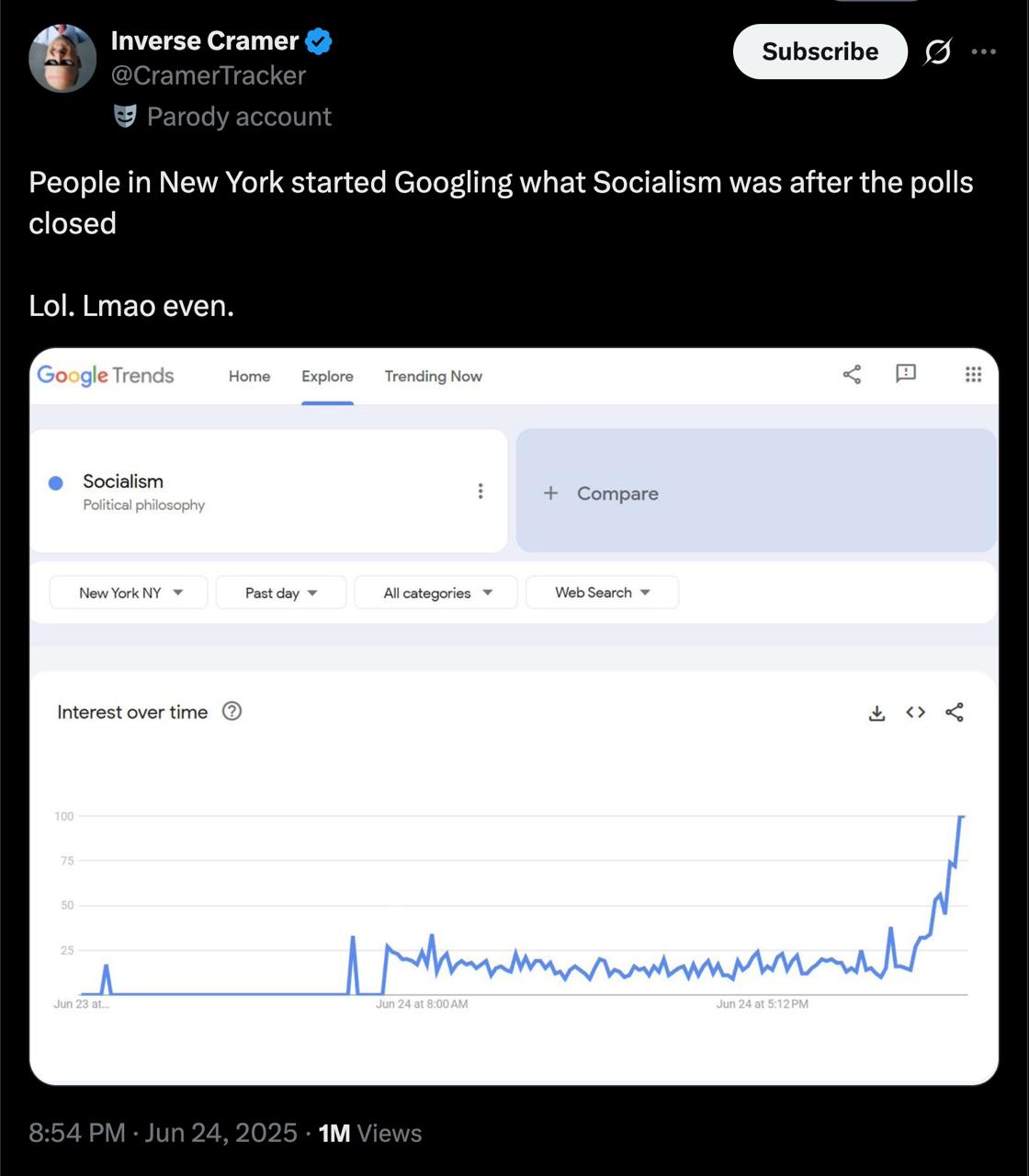This screenshot has height=1176, width=1029.
Task: Click the embed code icon
Action: click(x=915, y=712)
